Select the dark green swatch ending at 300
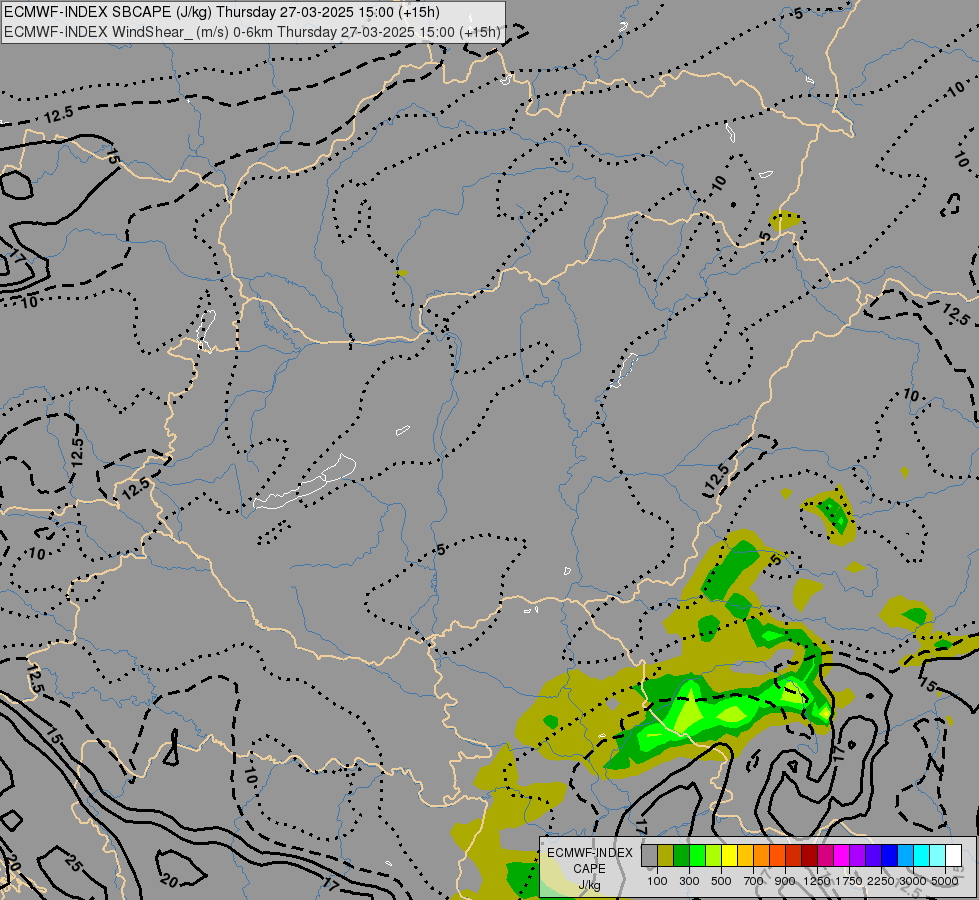 681,856
